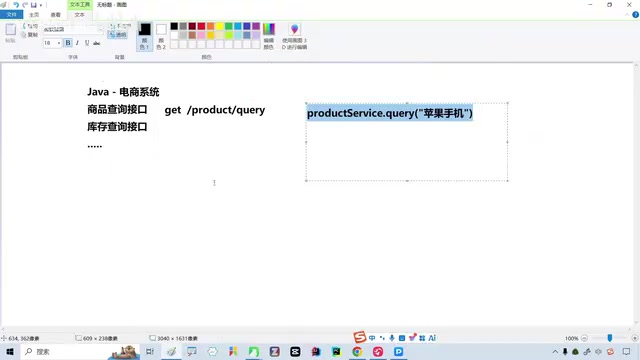
Task: Undo the last action in quick access toolbar
Action: [16, 5]
